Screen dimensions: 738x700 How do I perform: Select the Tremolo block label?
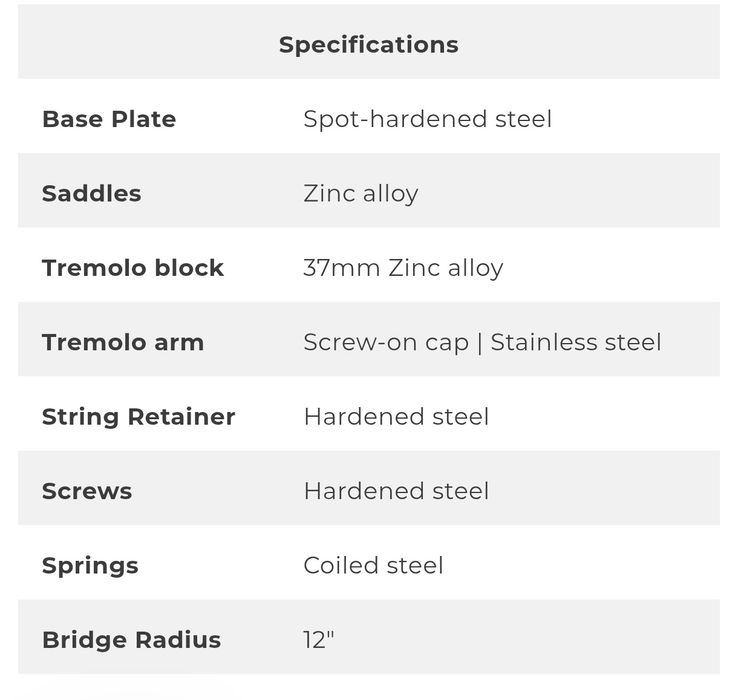[133, 268]
